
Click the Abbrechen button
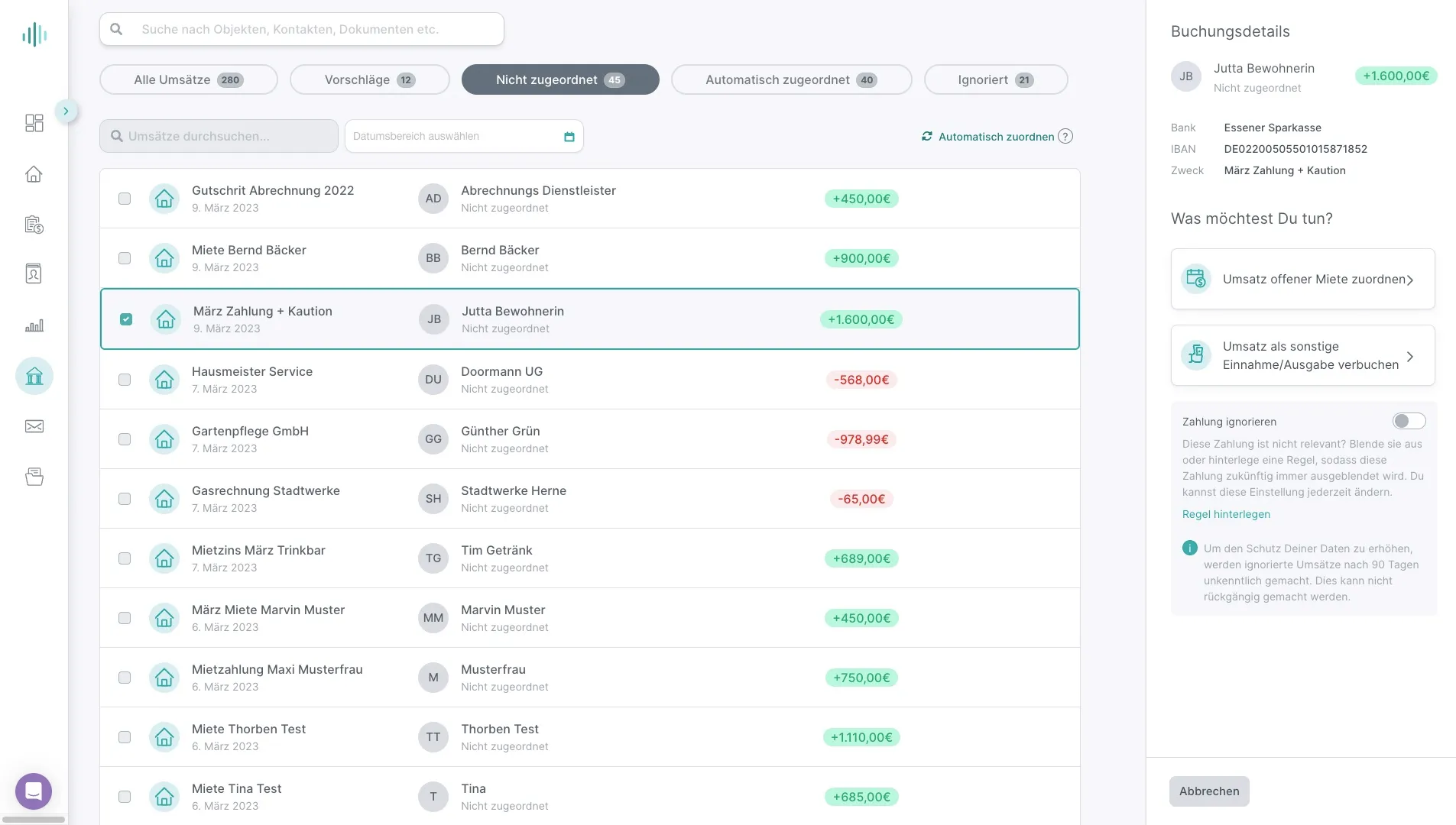coord(1209,791)
